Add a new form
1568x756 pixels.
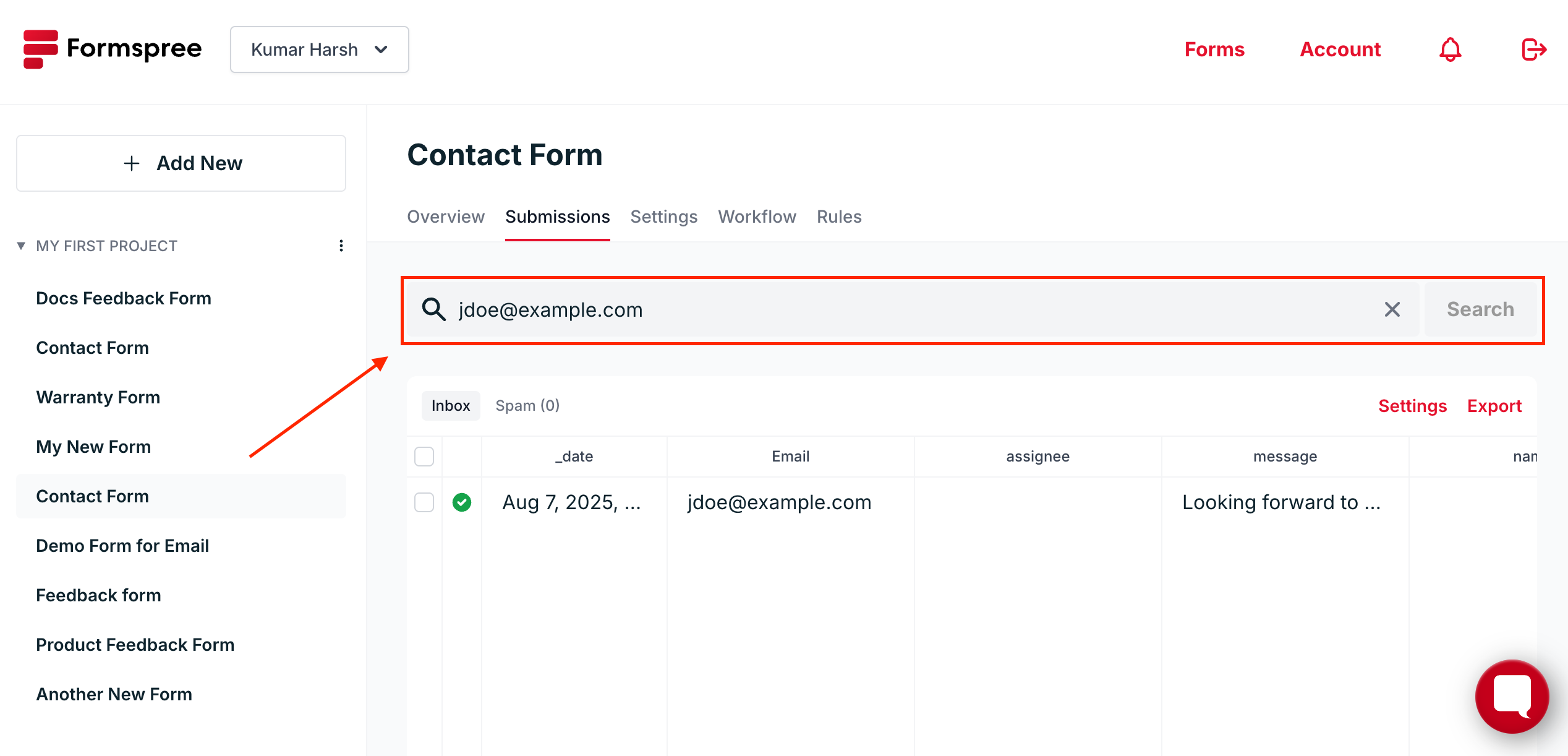(181, 163)
